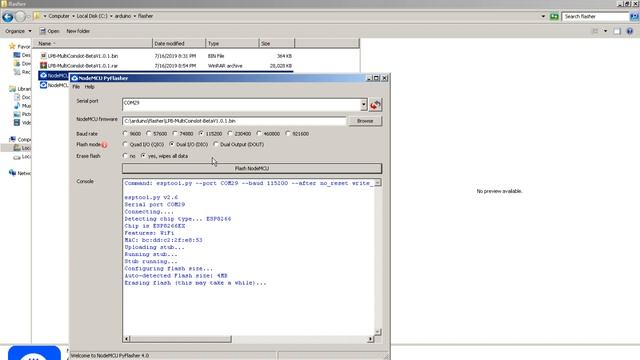Select the LPB-MultiCondot-BetaV1.0.1.rar file
The width and height of the screenshot is (640, 360).
(83, 66)
